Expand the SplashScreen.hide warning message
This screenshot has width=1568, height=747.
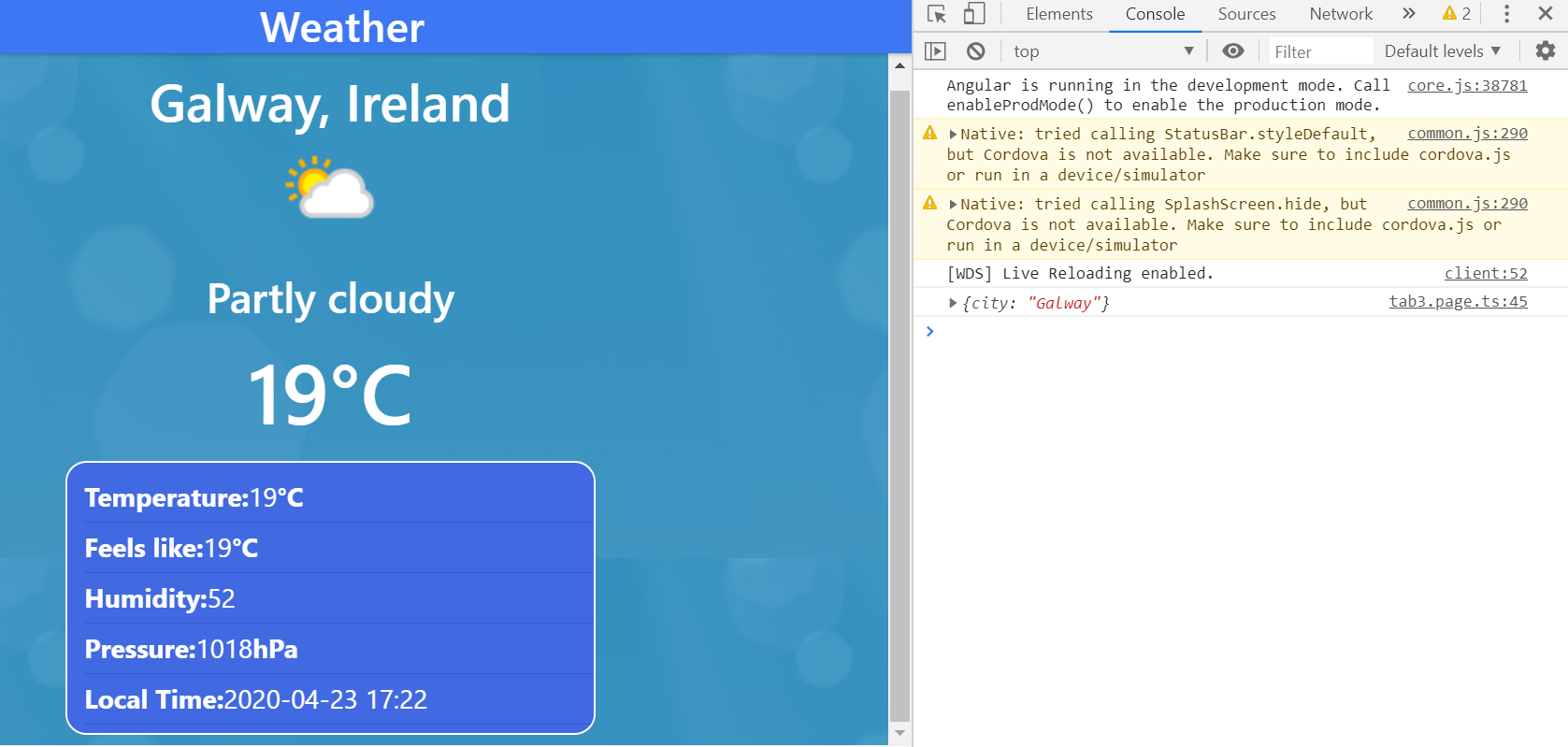[x=954, y=205]
